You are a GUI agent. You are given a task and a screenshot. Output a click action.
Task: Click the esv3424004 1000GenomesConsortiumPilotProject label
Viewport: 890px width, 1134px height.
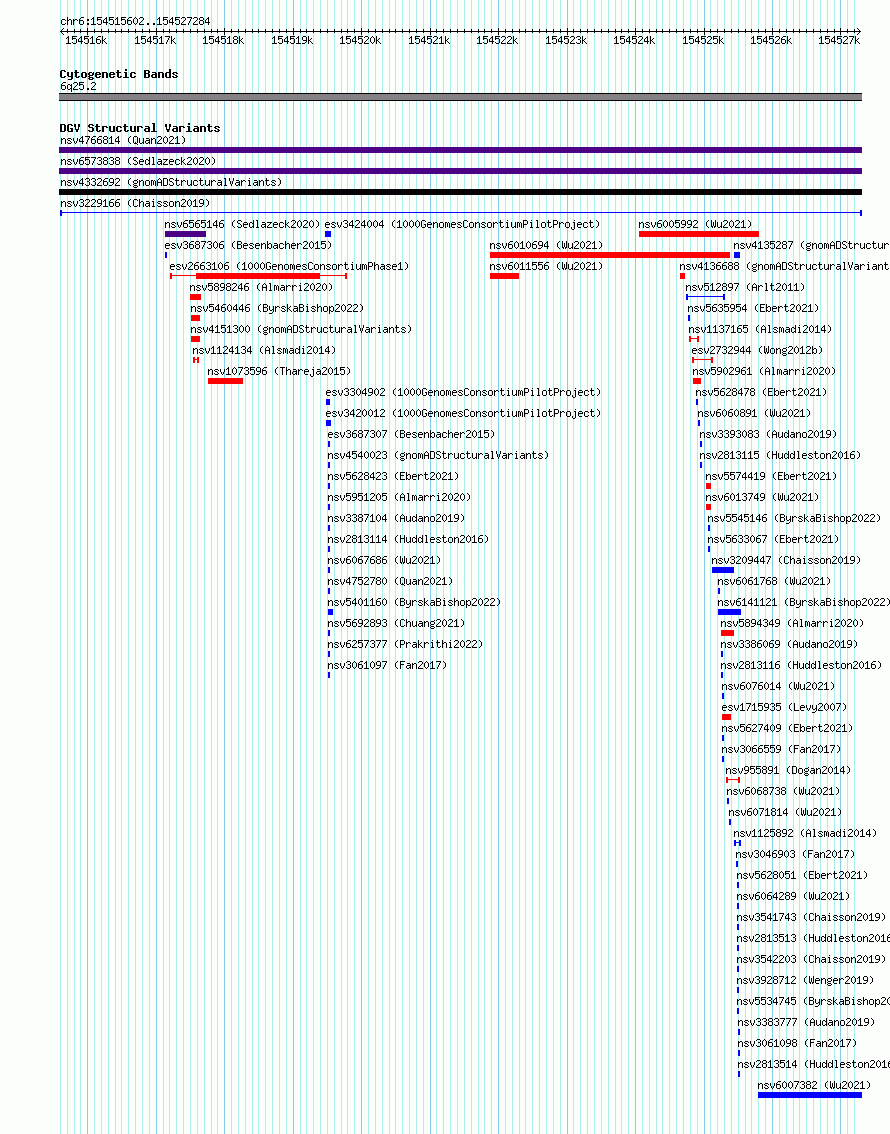click(463, 224)
